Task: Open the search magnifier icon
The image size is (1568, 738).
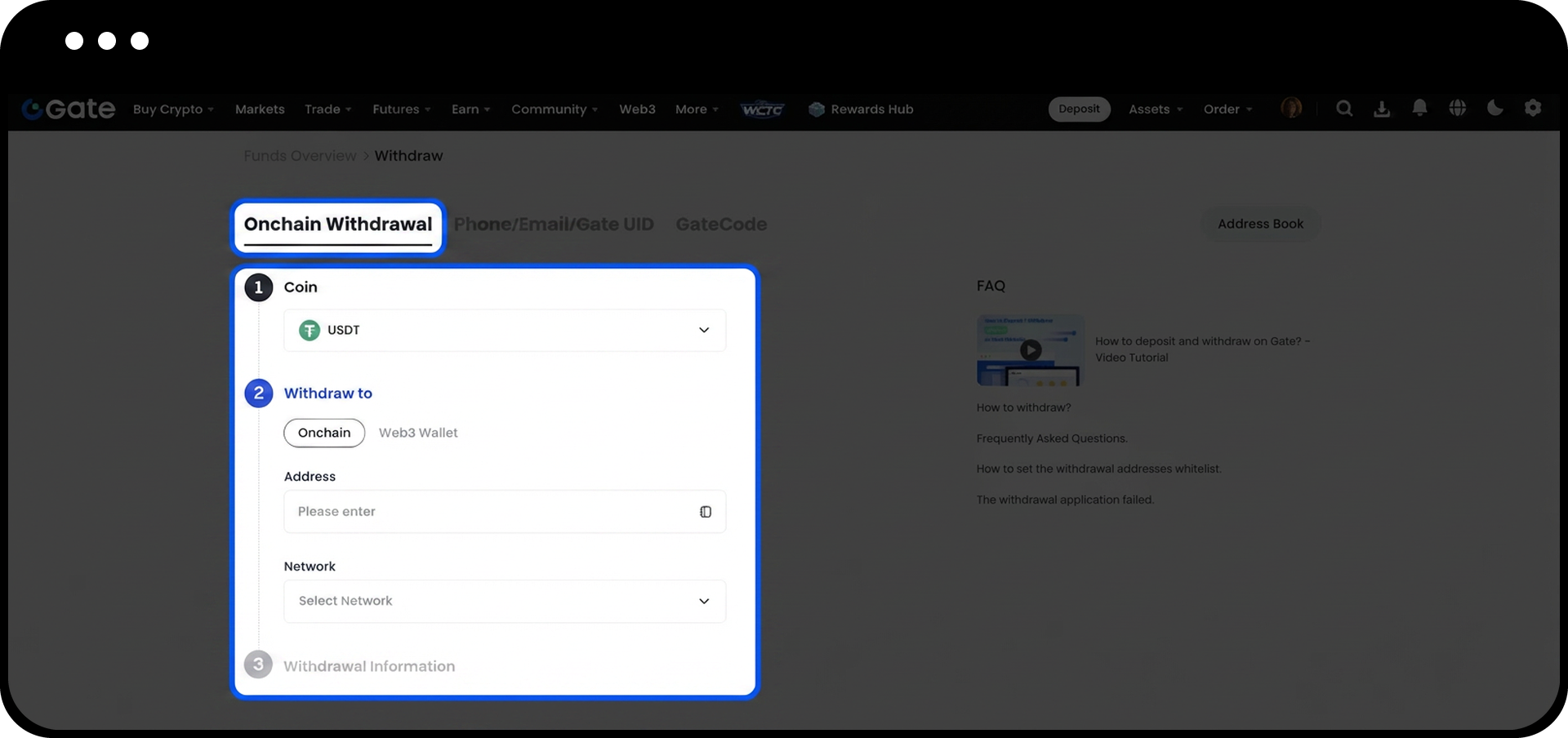Action: [1344, 109]
